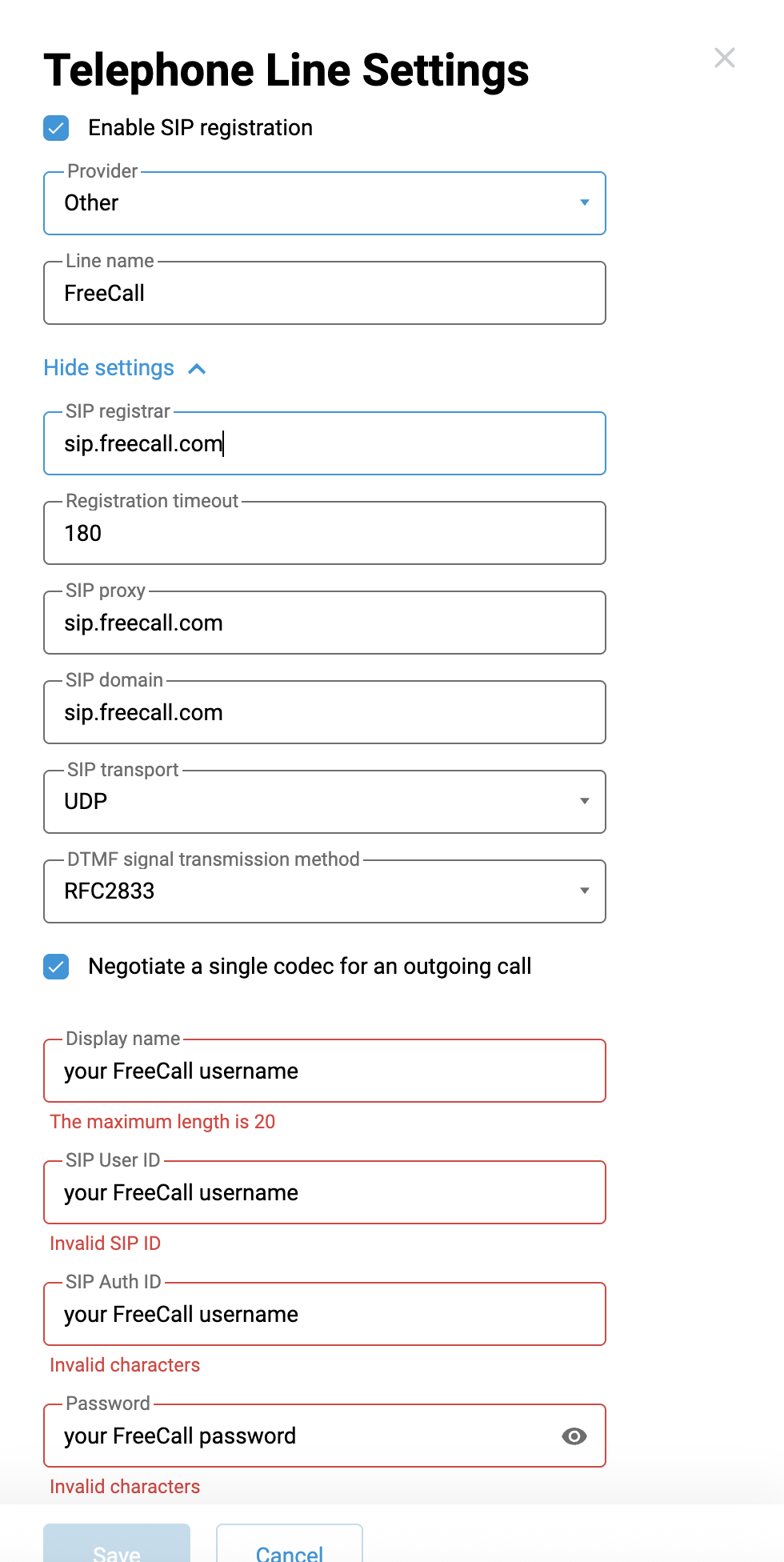Click the Save button
784x1562 pixels.
pyautogui.click(x=117, y=1544)
